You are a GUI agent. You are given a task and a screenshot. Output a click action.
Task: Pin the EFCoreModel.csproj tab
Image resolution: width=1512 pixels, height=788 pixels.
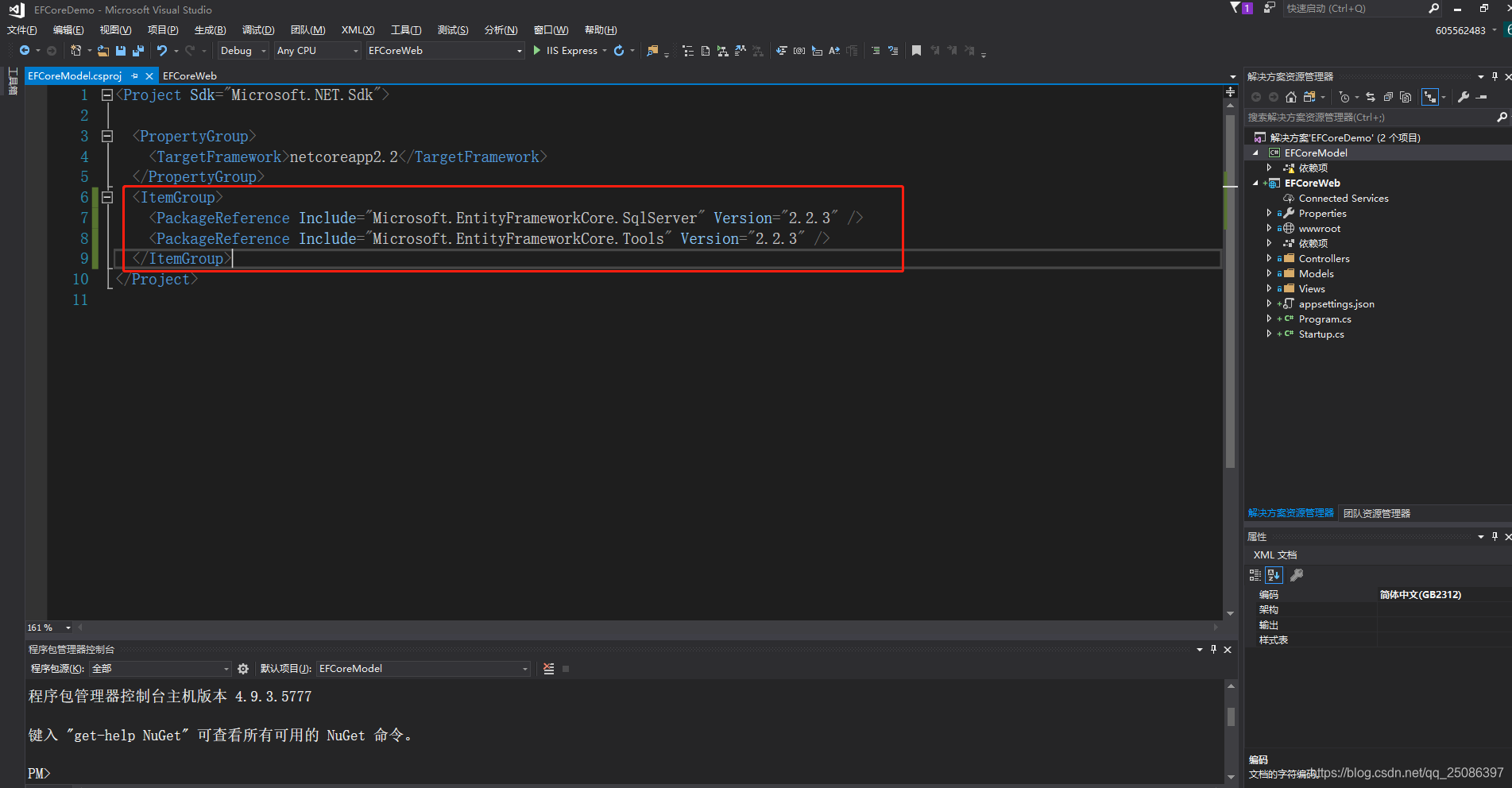pos(135,76)
